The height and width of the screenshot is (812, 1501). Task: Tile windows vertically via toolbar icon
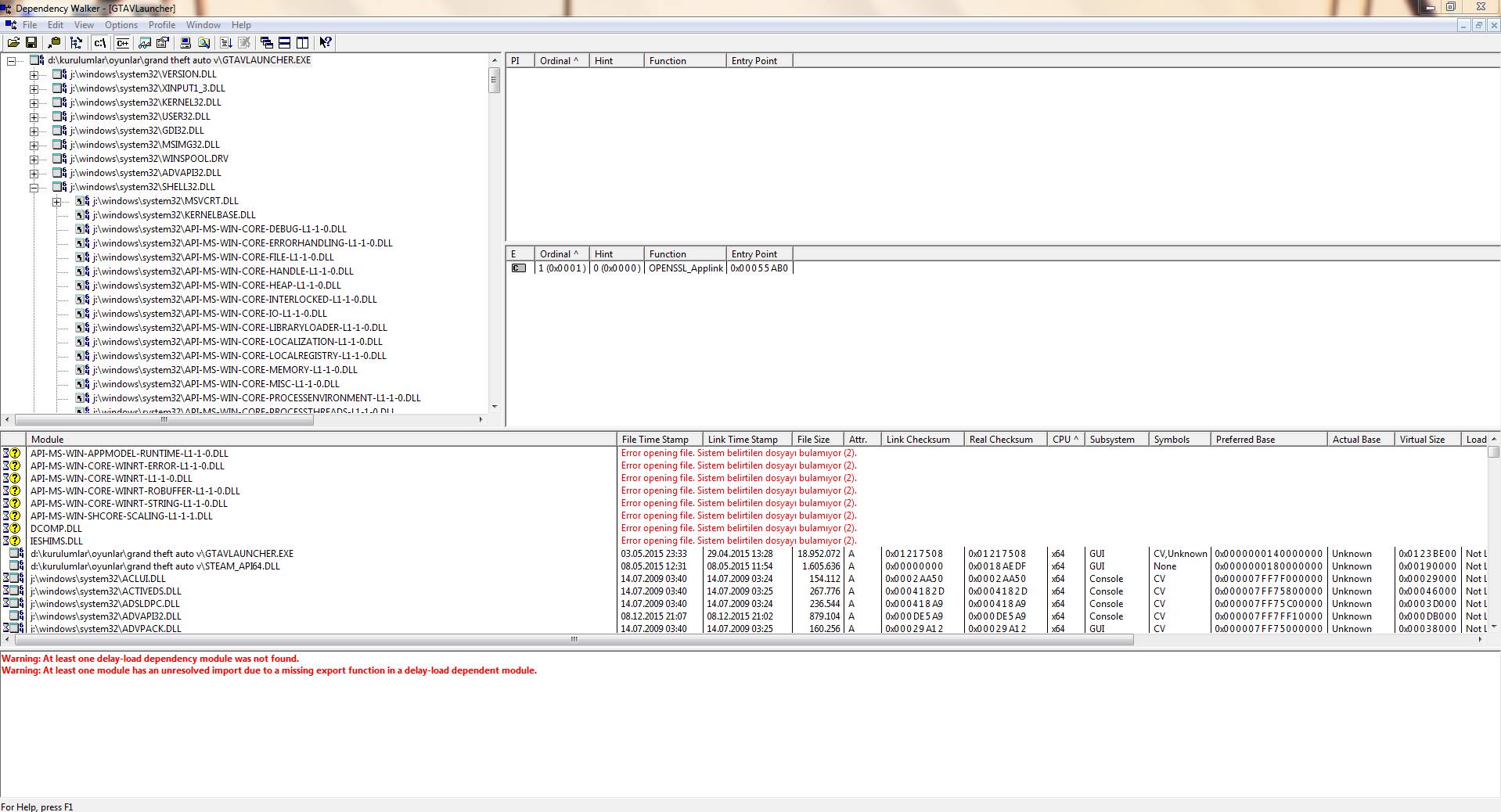point(303,43)
